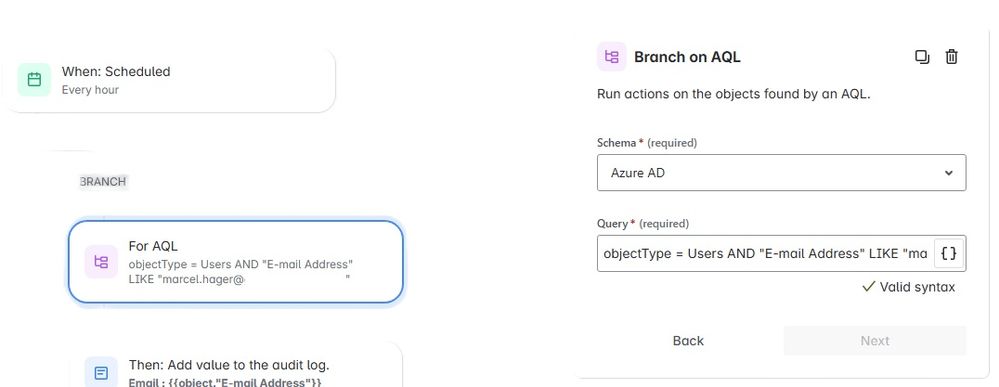Click into the Query AQL input field
This screenshot has width=999, height=387.
coord(765,253)
